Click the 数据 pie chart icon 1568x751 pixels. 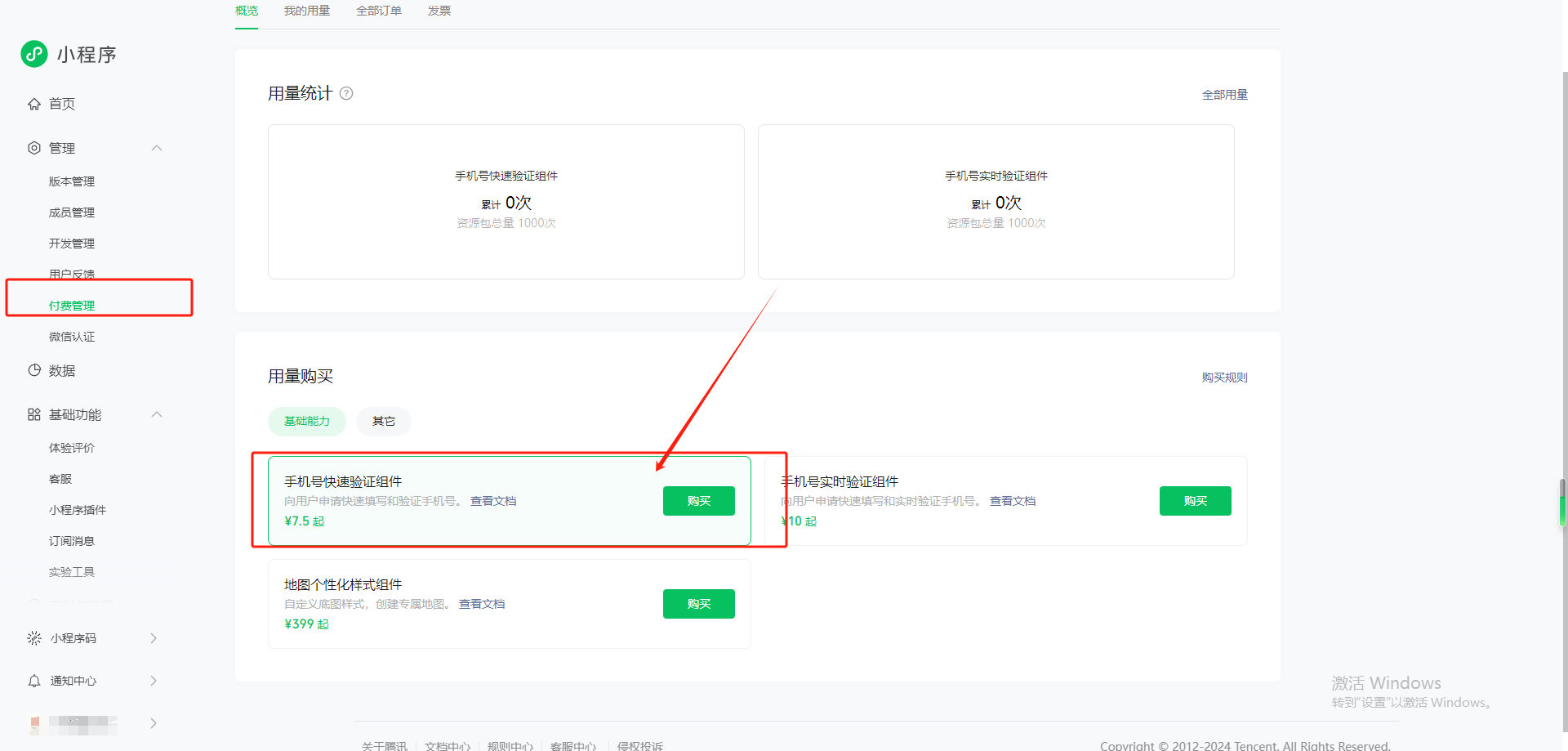pyautogui.click(x=34, y=370)
